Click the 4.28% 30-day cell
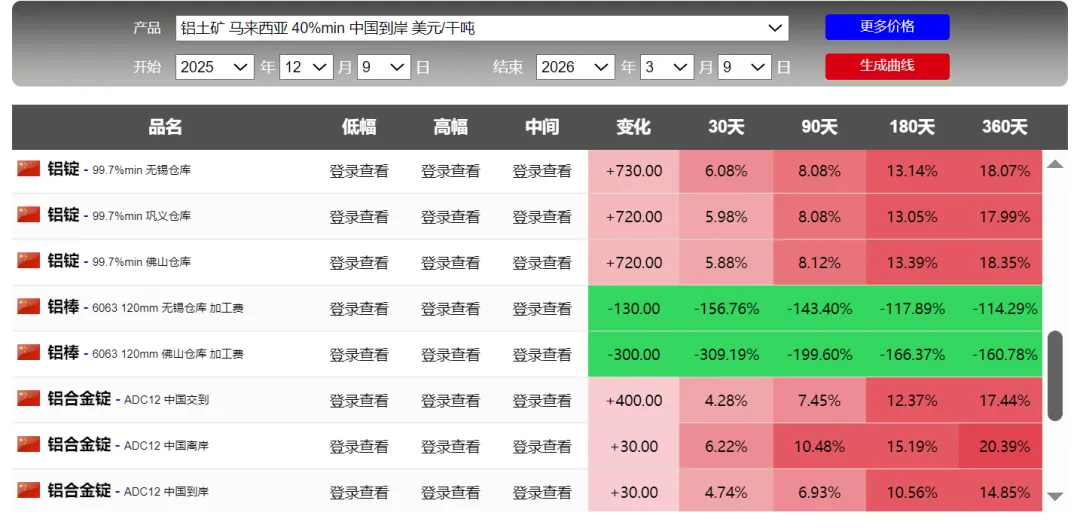 coord(726,401)
